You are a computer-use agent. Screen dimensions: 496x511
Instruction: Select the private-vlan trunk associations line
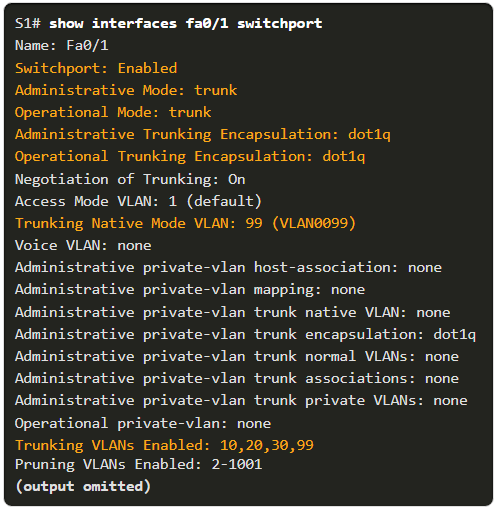[237, 379]
